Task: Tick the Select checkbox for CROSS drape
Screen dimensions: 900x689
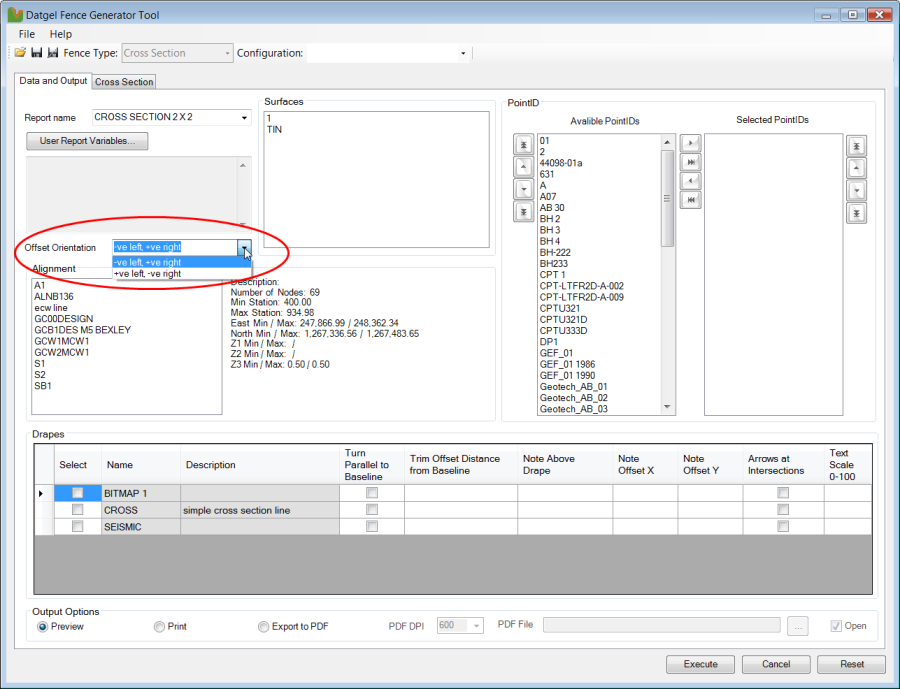Action: (x=77, y=510)
